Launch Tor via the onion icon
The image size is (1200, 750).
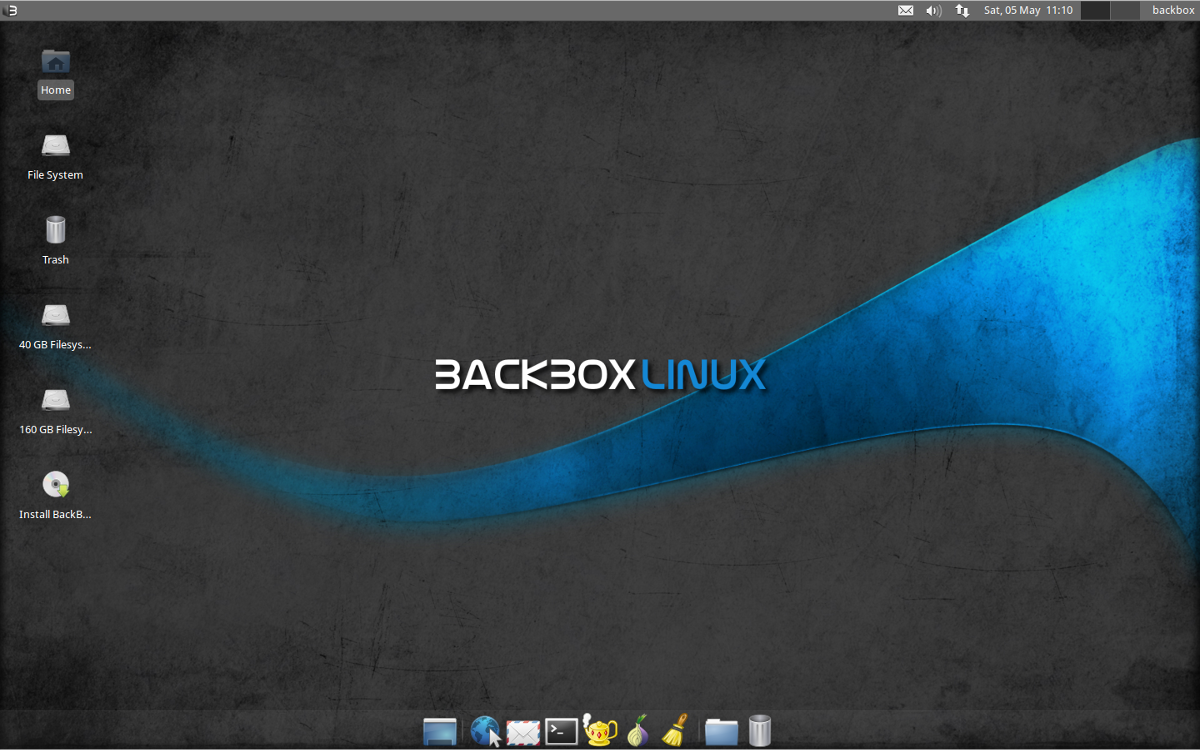point(638,731)
